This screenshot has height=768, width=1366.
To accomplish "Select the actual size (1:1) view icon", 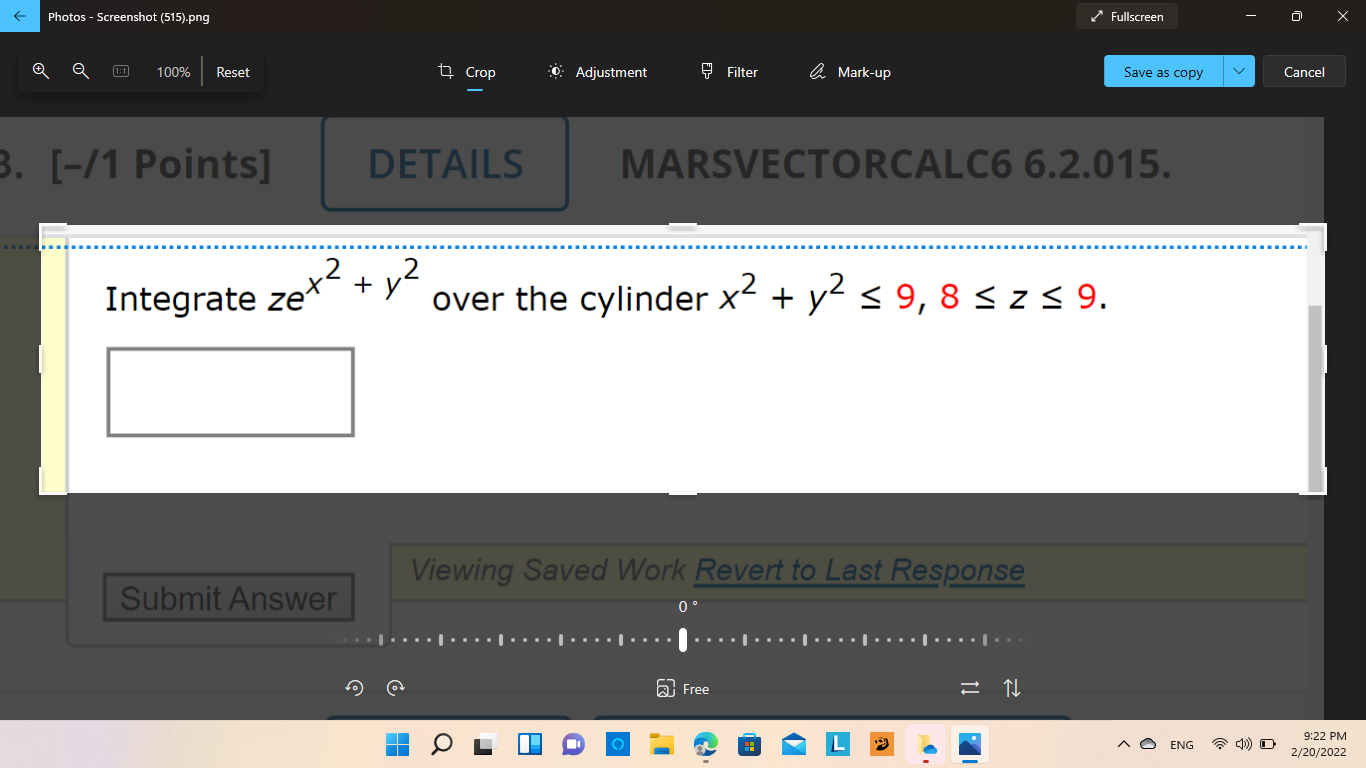I will 120,71.
